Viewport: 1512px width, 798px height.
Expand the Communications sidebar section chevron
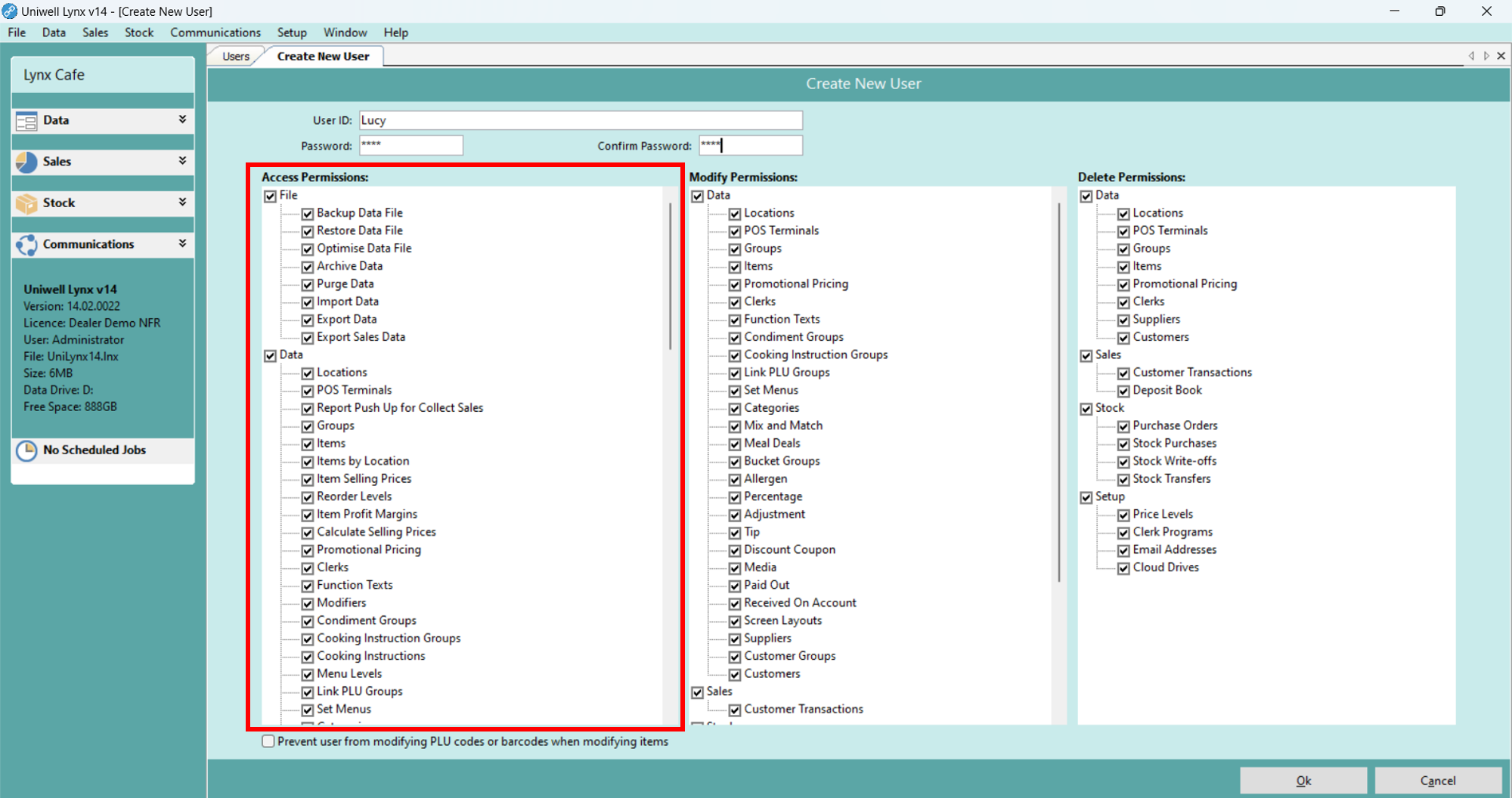coord(182,243)
